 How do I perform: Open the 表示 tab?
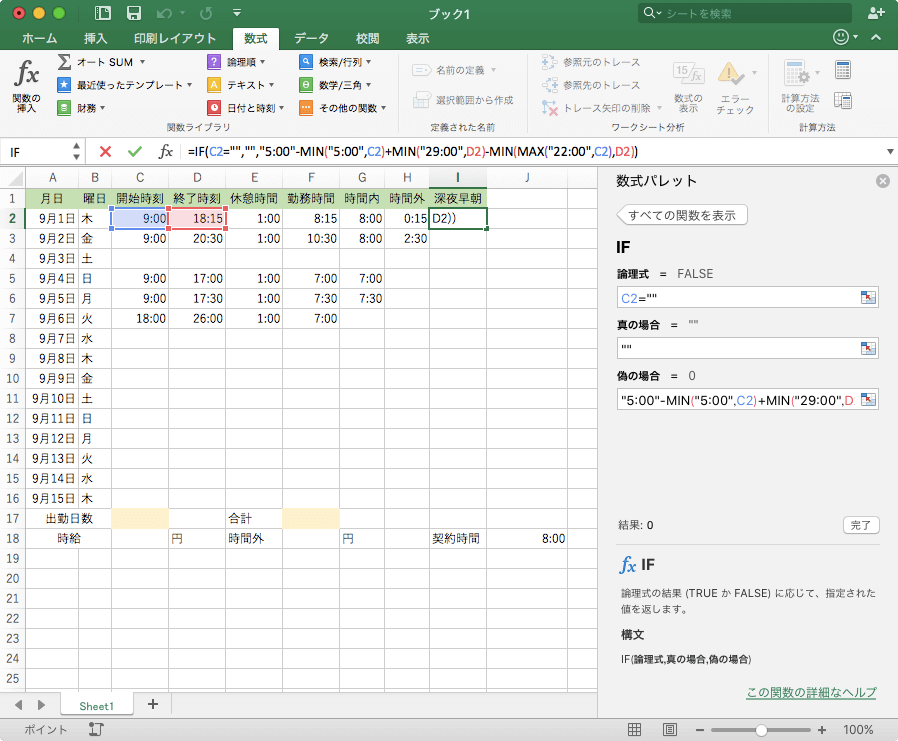pos(418,38)
